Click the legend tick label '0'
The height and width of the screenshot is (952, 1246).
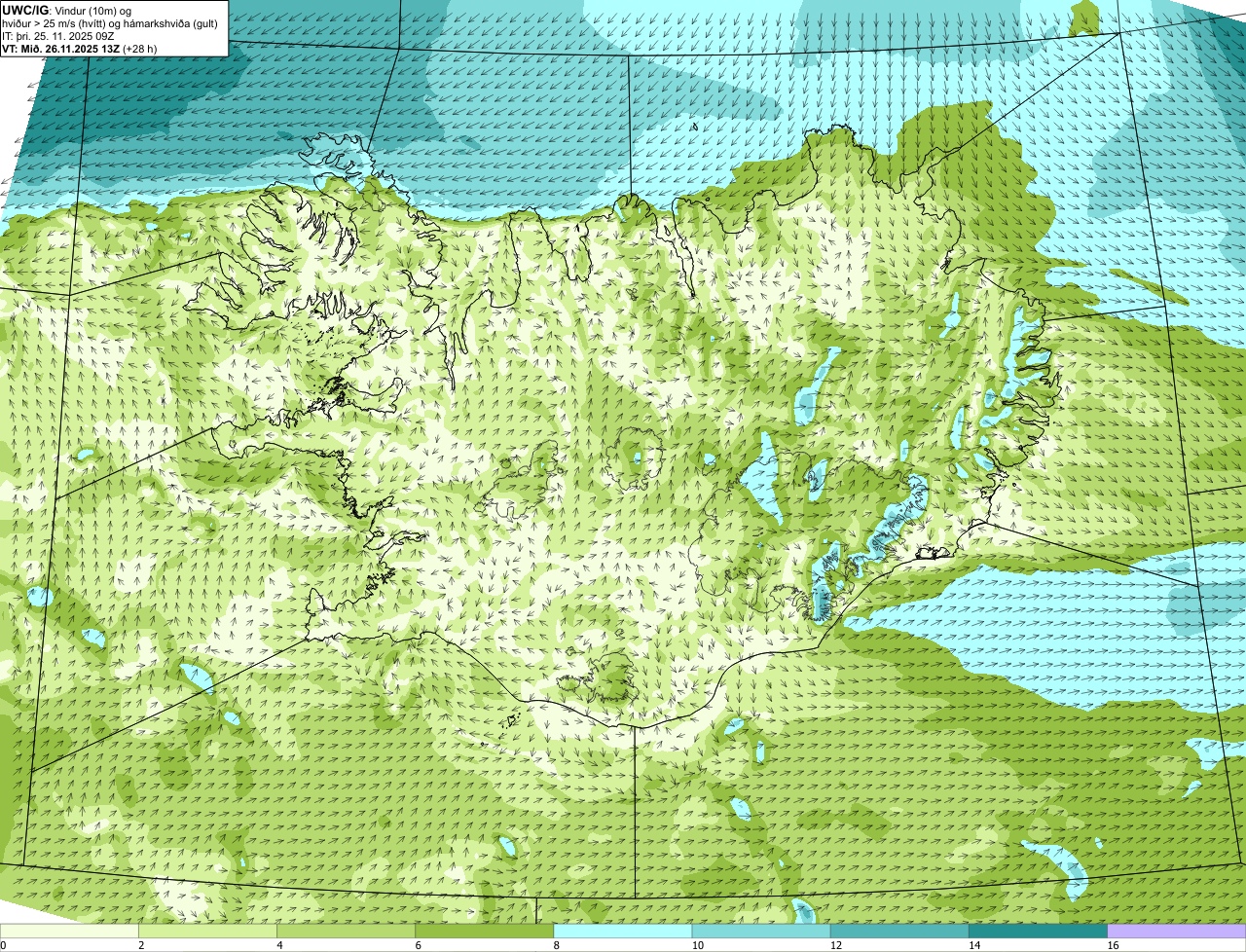click(3, 945)
